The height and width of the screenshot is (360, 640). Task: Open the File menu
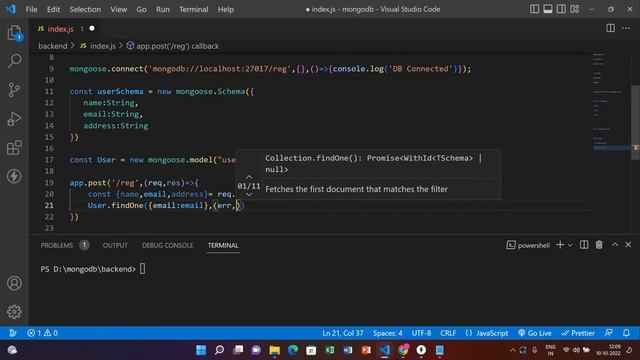point(31,9)
